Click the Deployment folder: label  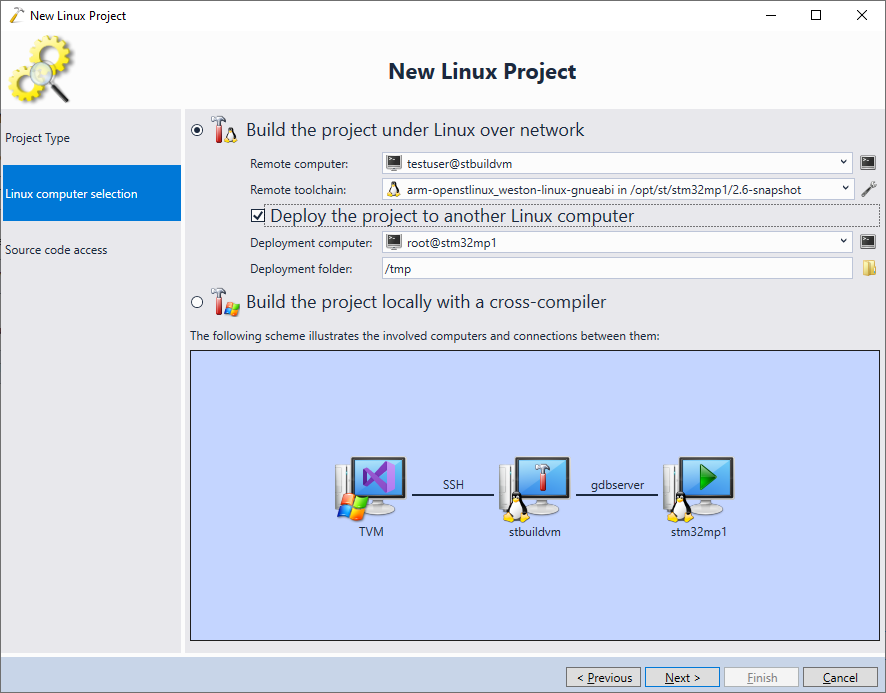[x=301, y=268]
